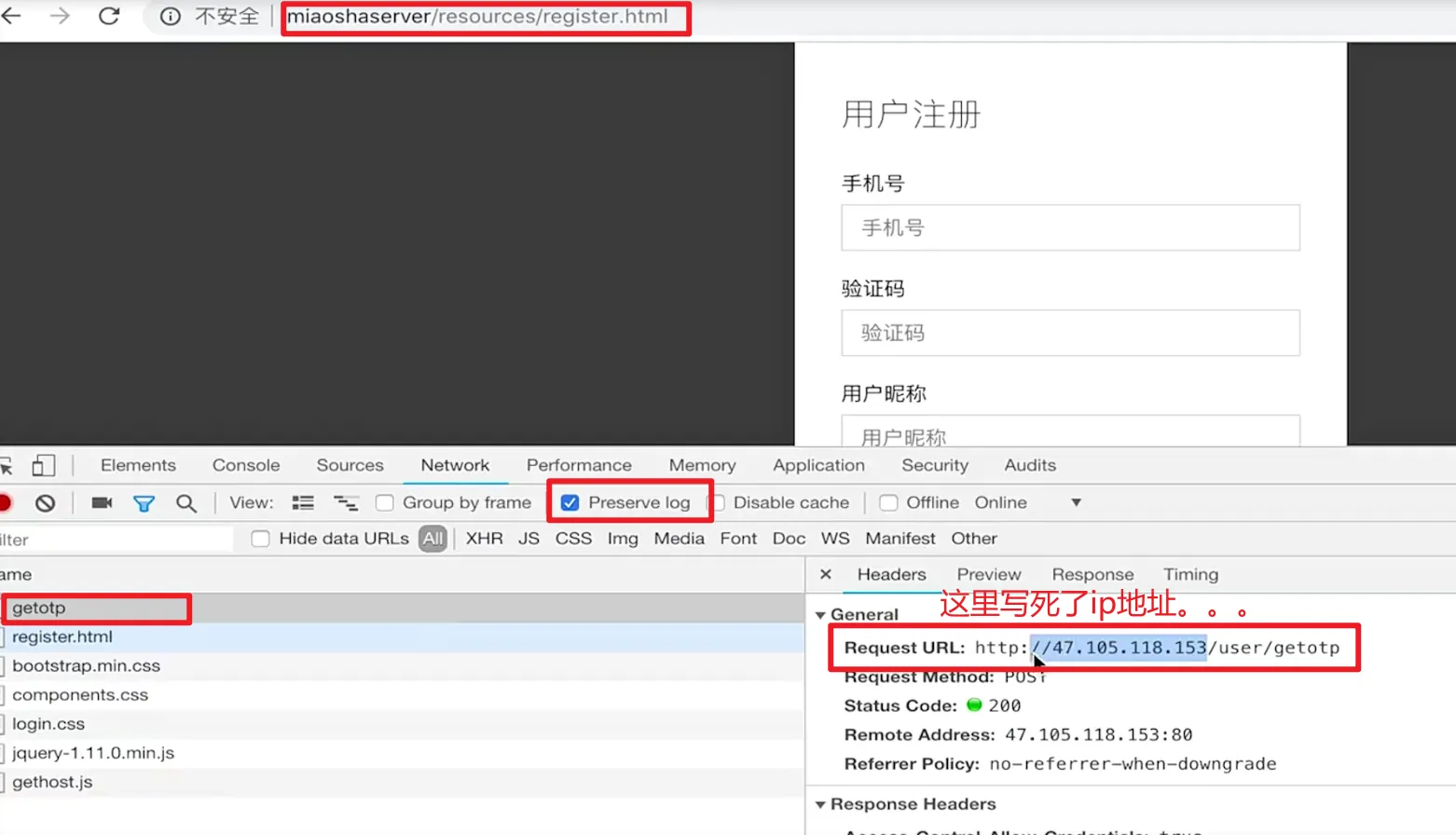Show overview waterfall view icon
The width and height of the screenshot is (1456, 835).
[x=346, y=503]
